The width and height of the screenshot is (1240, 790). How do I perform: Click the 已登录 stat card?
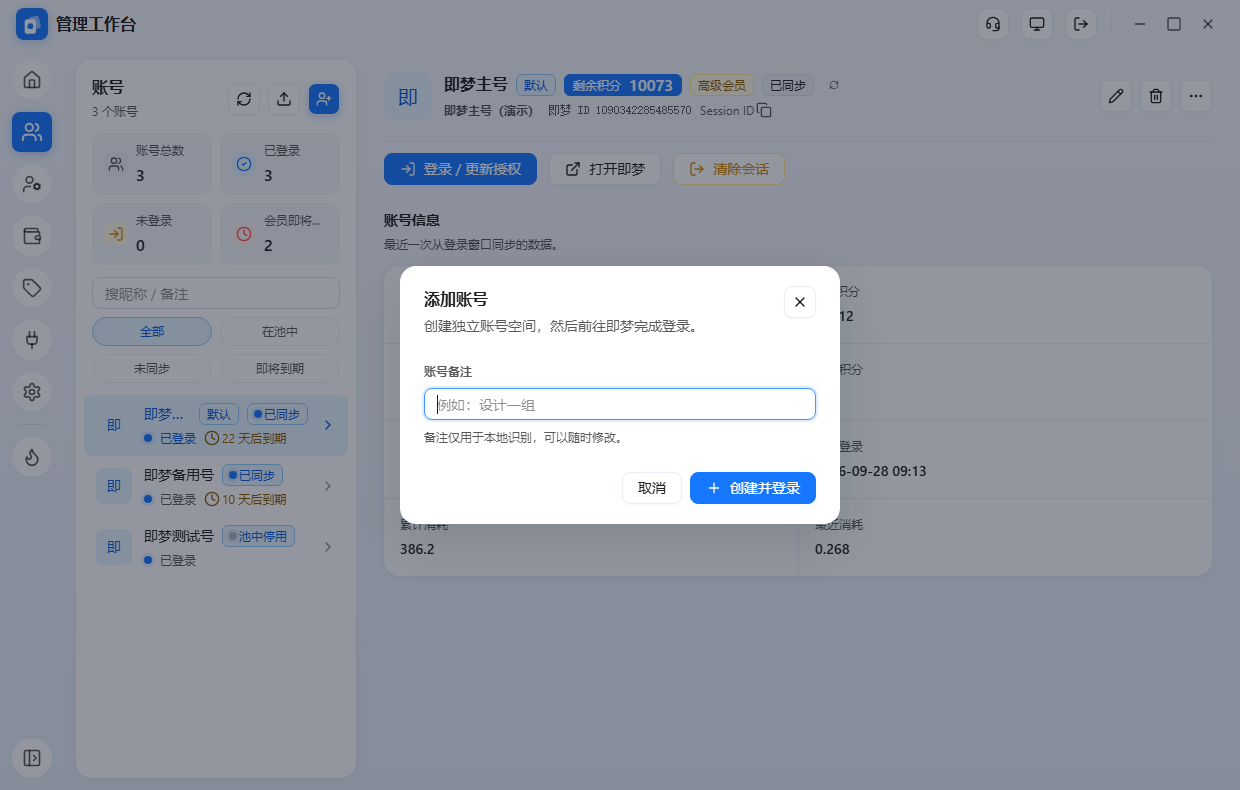280,163
